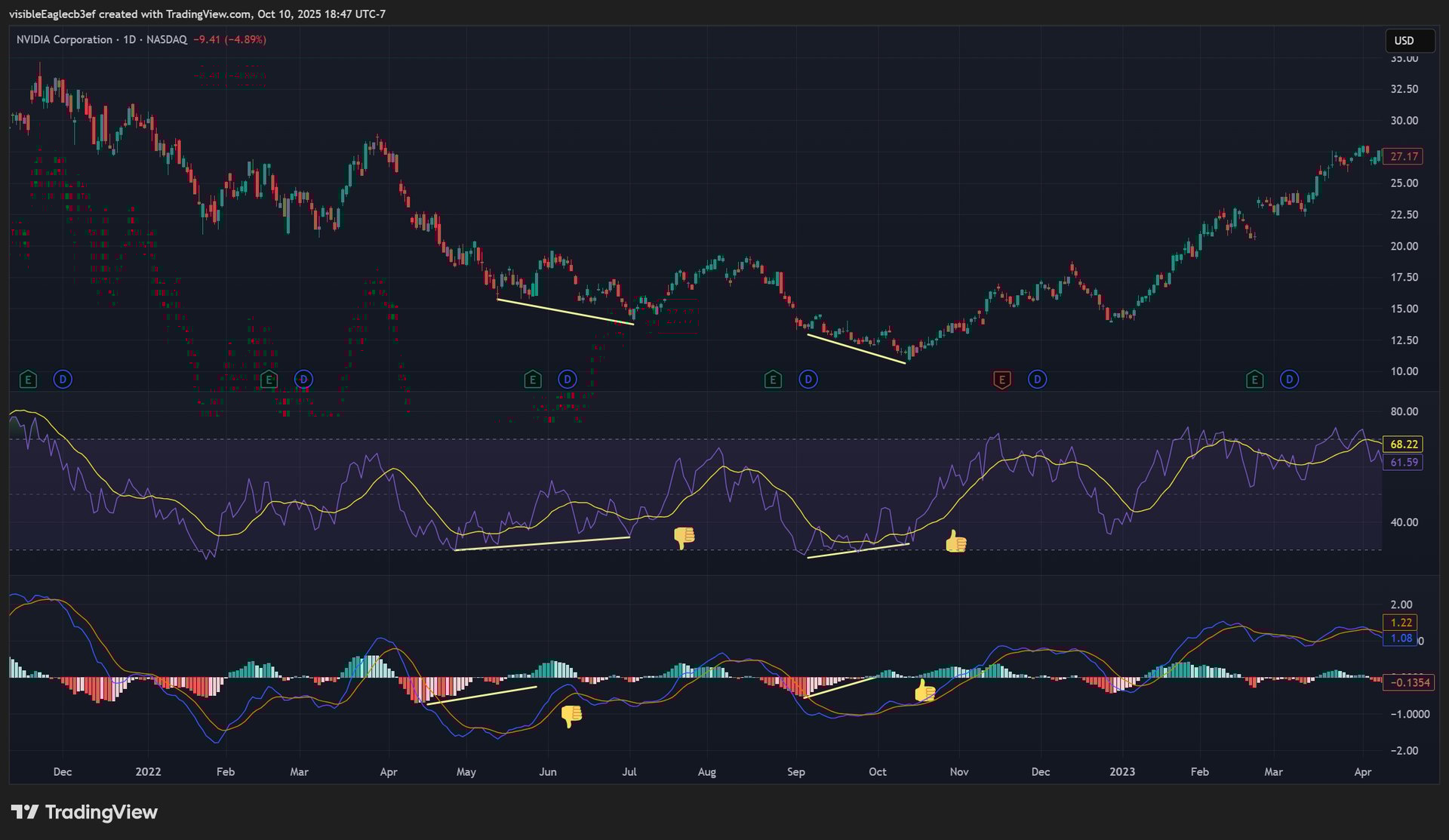Viewport: 1449px width, 840px height.
Task: Click the dividend D marker above June 2022
Action: pos(567,380)
